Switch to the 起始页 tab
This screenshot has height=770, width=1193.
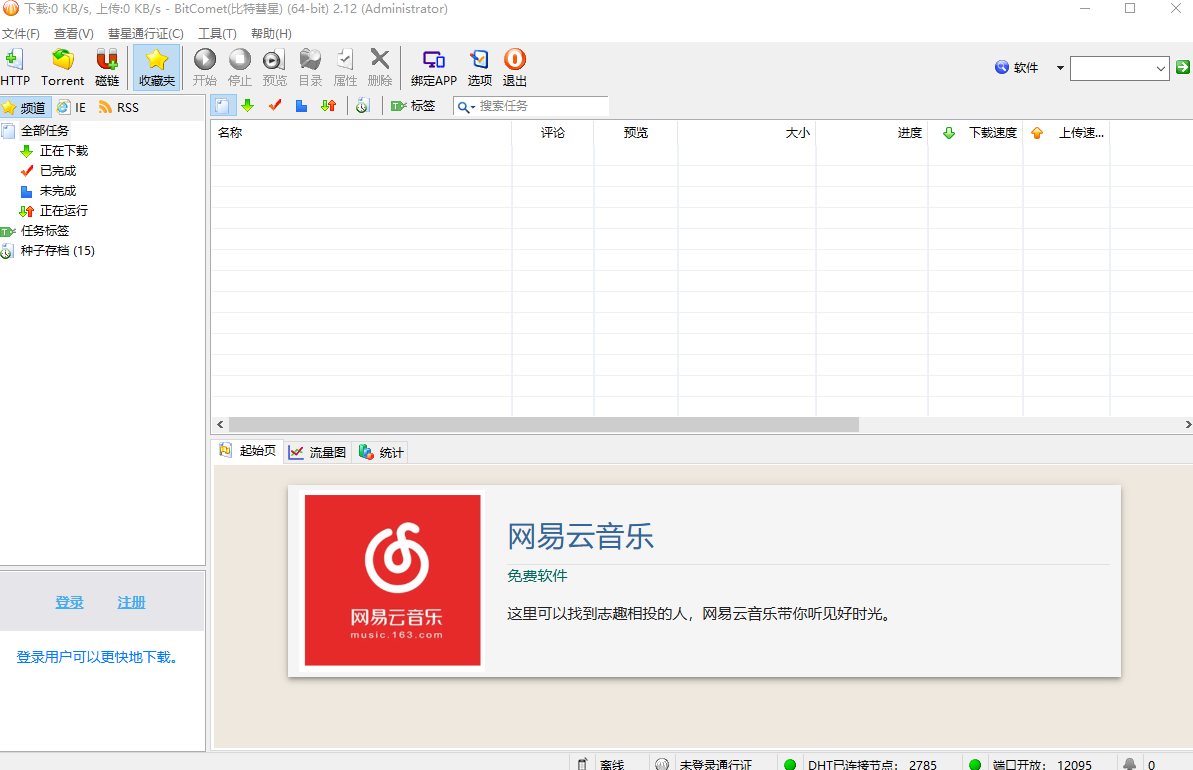[248, 450]
